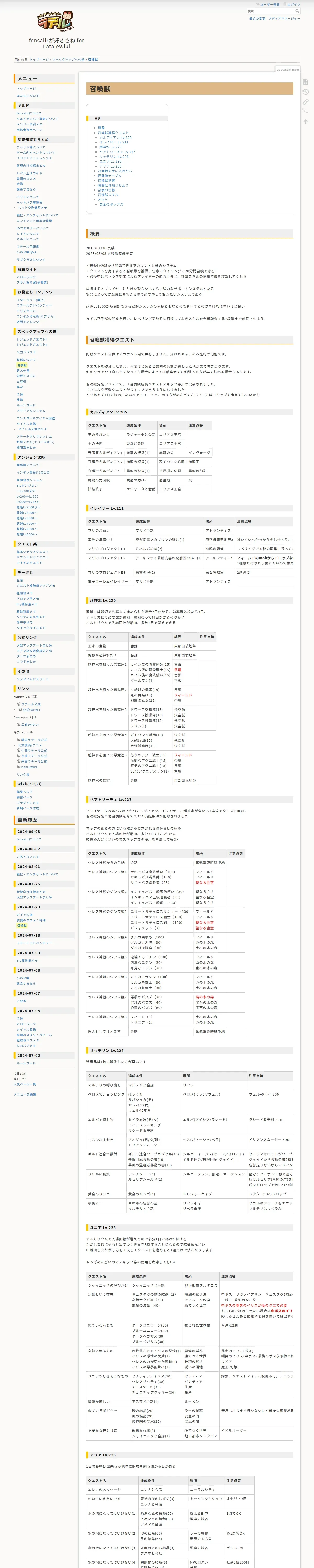Click the back-to-top arrow icon
The image size is (314, 1568).
click(305, 122)
